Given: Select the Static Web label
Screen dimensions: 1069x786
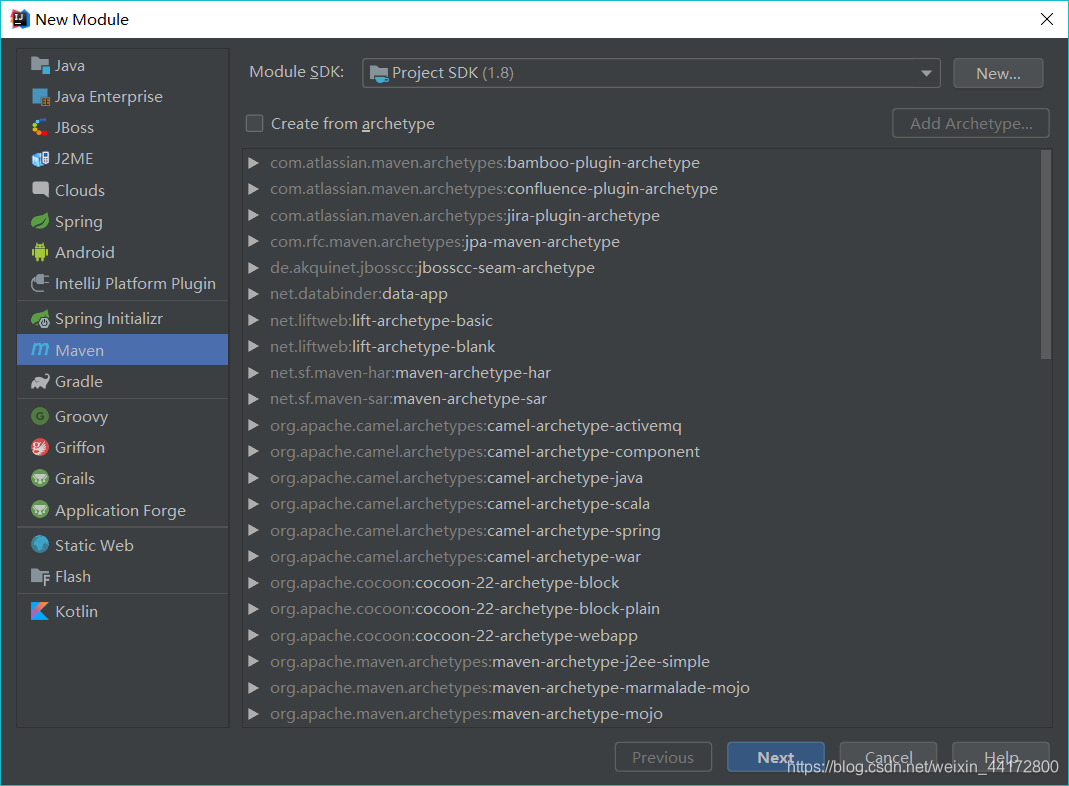Looking at the screenshot, I should pos(94,545).
